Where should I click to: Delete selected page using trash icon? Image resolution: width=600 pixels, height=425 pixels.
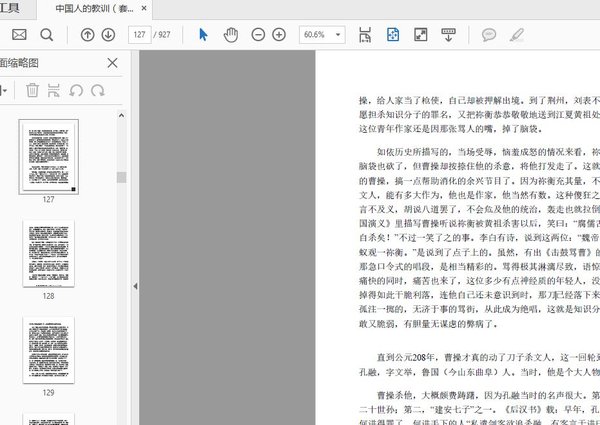32,91
